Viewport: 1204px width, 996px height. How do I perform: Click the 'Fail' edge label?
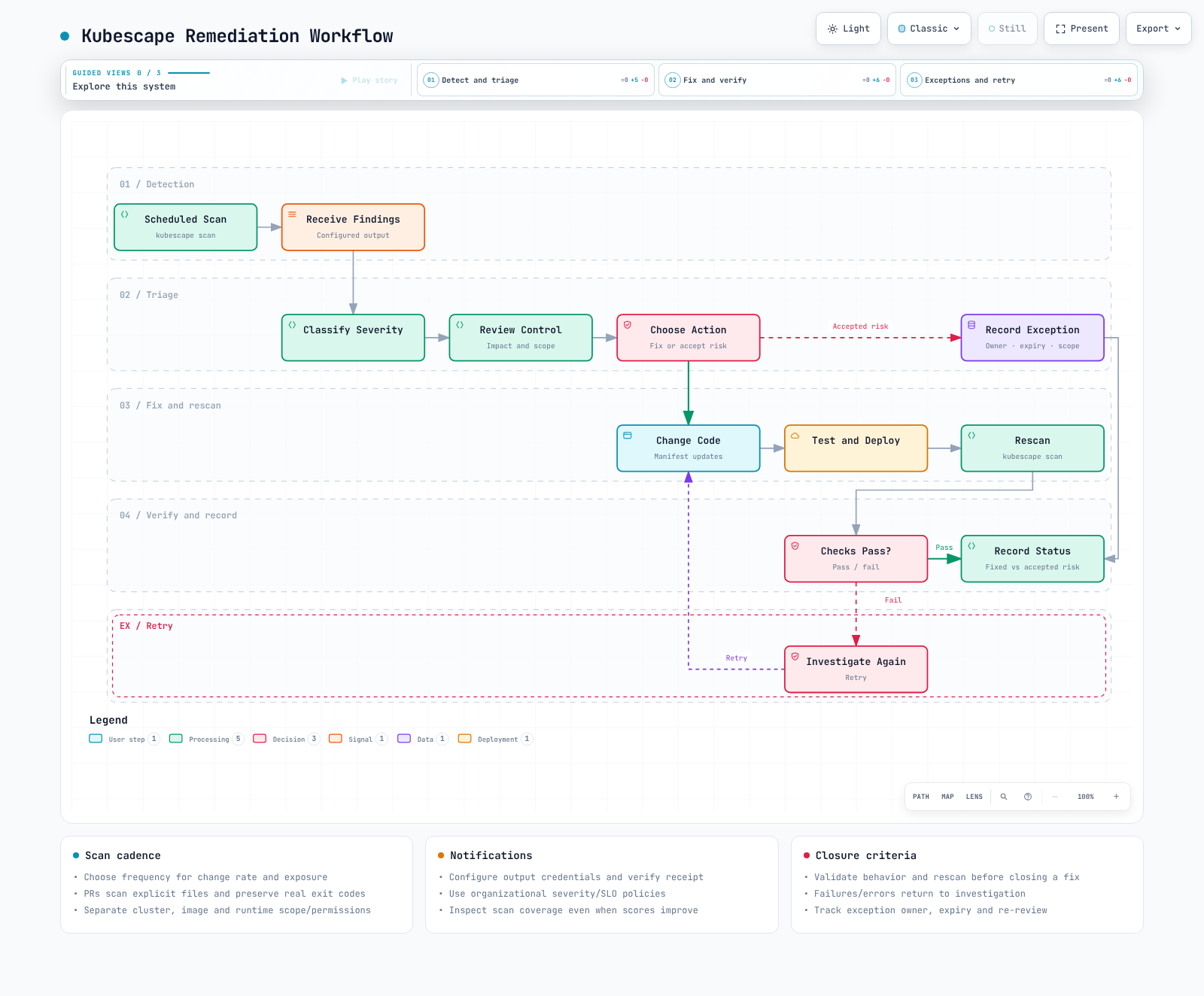[893, 600]
